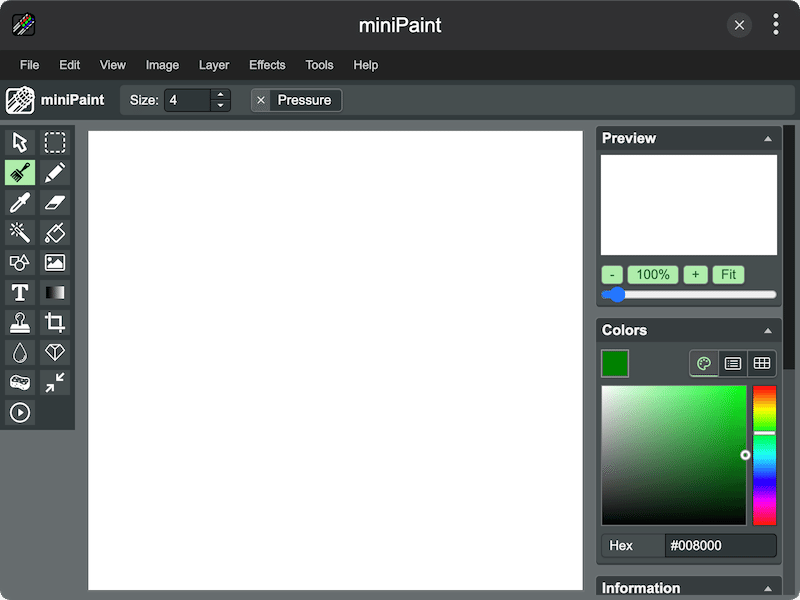Screen dimensions: 800x600
Task: Choose the rectangular Selection tool
Action: [x=55, y=142]
